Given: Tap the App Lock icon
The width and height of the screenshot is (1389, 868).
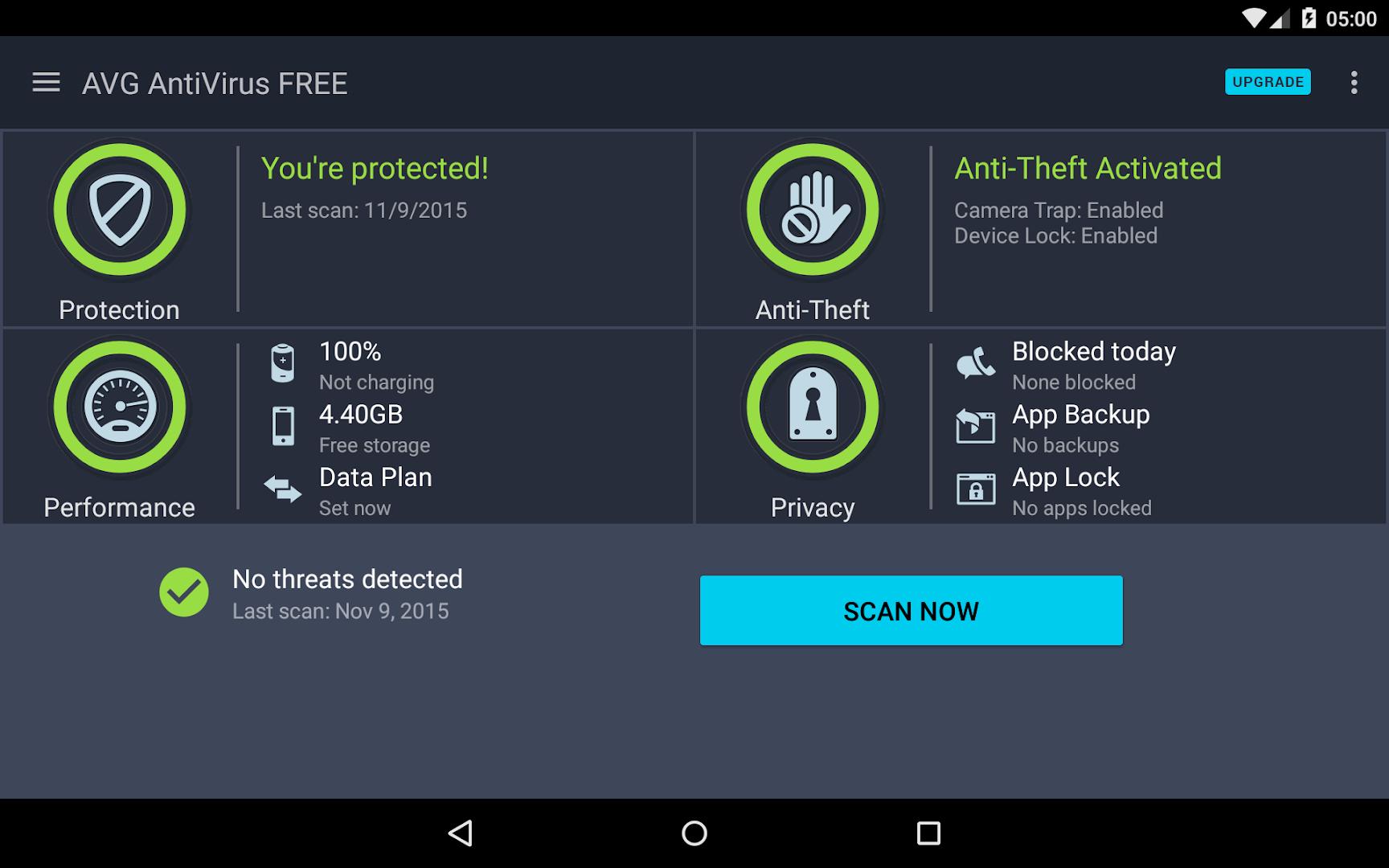Looking at the screenshot, I should pos(976,489).
